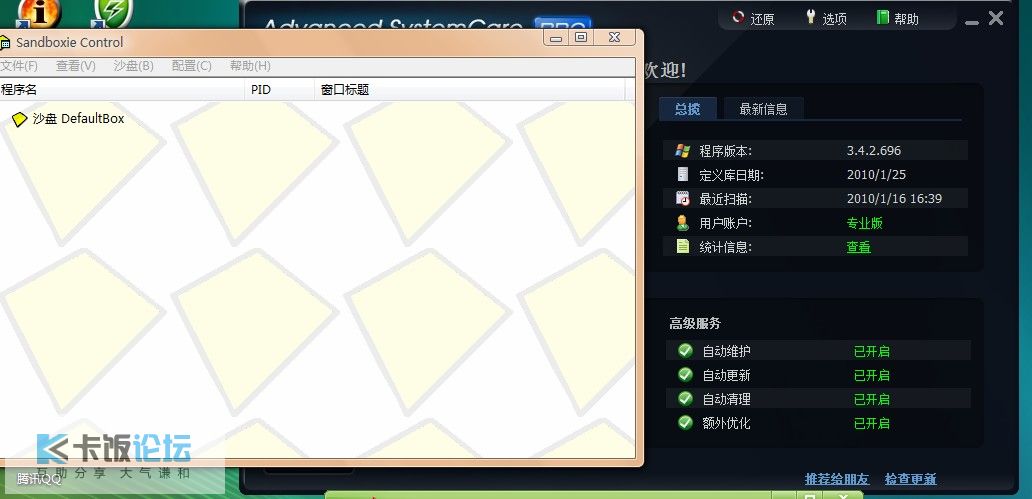Click the green book icon beside 帮助
The height and width of the screenshot is (499, 1032).
(883, 17)
